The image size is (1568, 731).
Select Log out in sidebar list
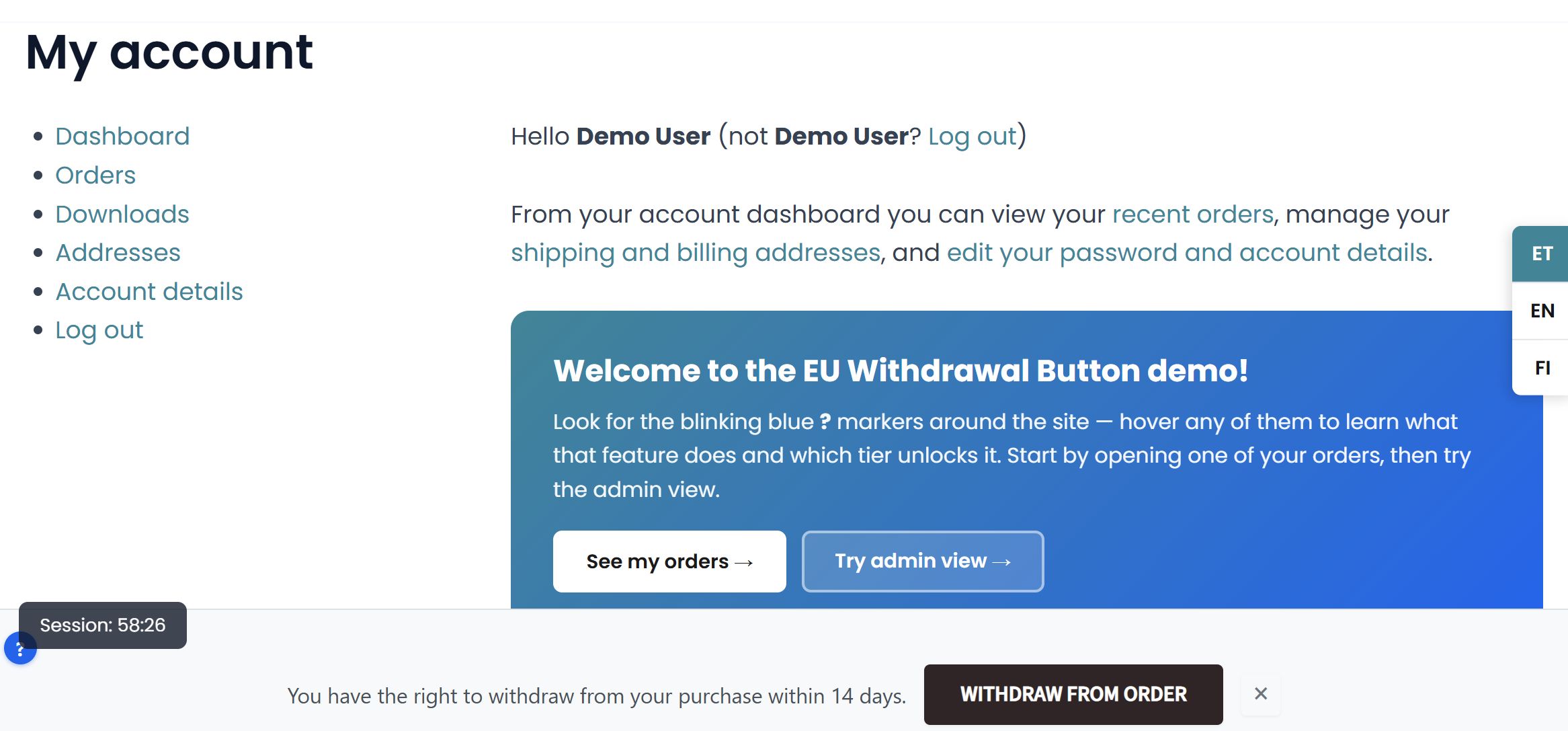pyautogui.click(x=99, y=330)
